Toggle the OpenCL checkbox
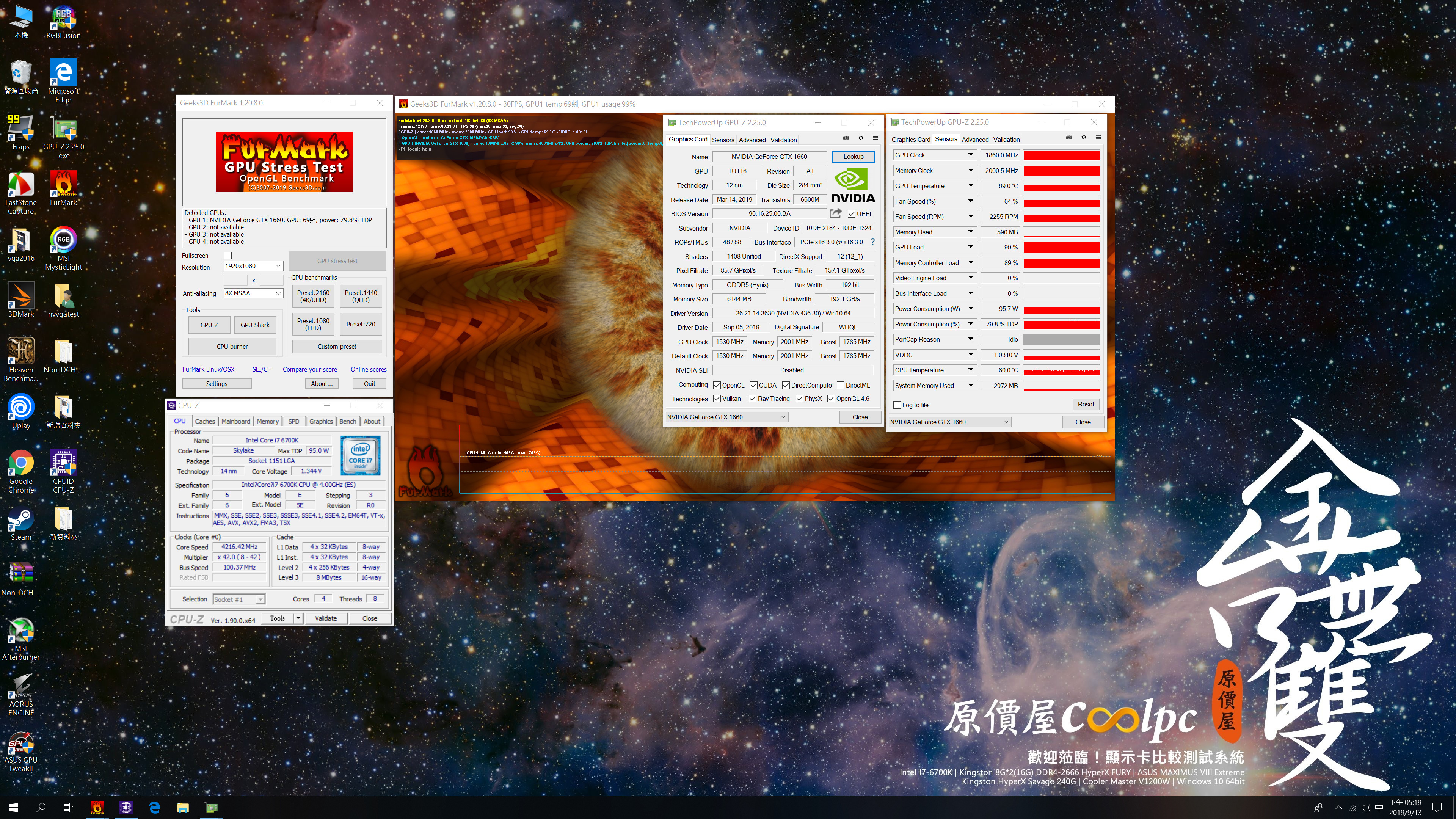 [x=717, y=386]
